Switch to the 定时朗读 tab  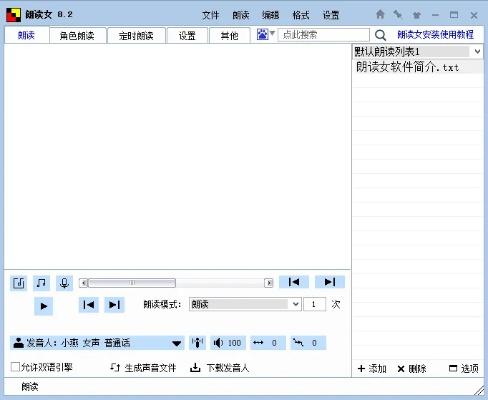pos(136,36)
